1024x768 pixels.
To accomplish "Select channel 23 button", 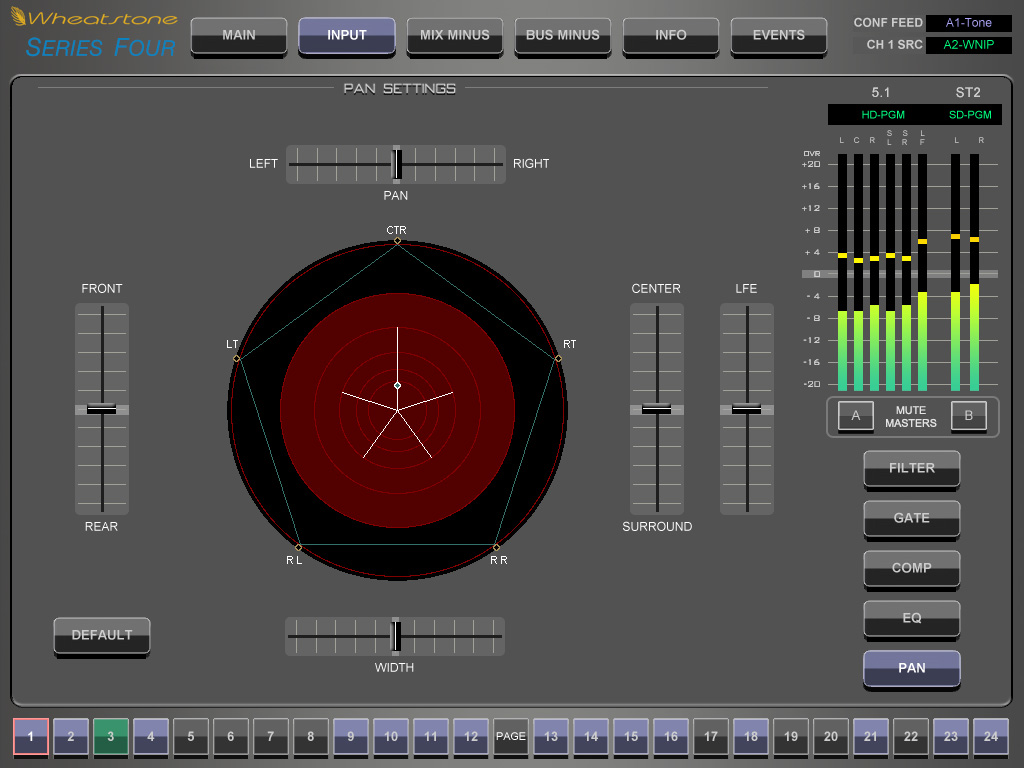I will (x=951, y=737).
